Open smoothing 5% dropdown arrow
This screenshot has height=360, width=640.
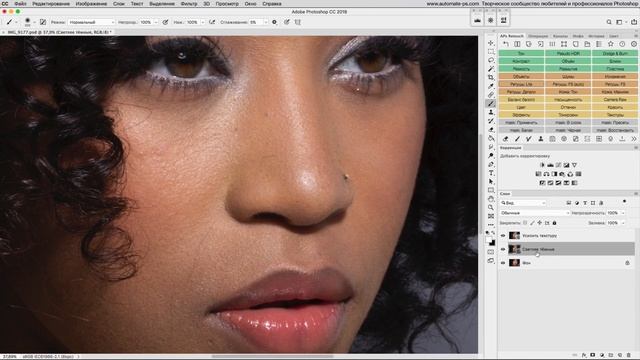(x=265, y=22)
